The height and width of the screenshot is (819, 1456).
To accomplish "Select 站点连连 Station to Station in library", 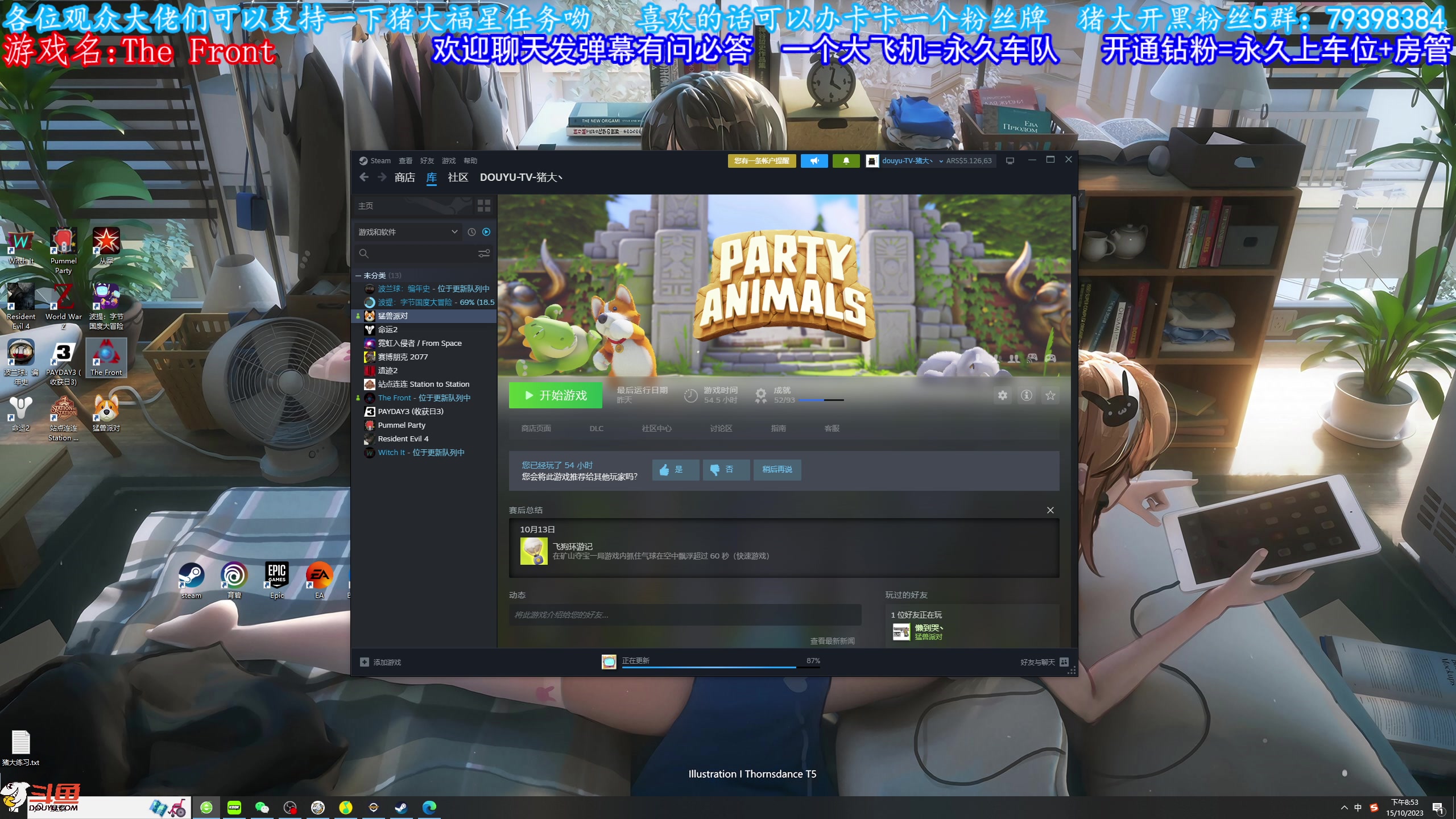I will tap(424, 384).
